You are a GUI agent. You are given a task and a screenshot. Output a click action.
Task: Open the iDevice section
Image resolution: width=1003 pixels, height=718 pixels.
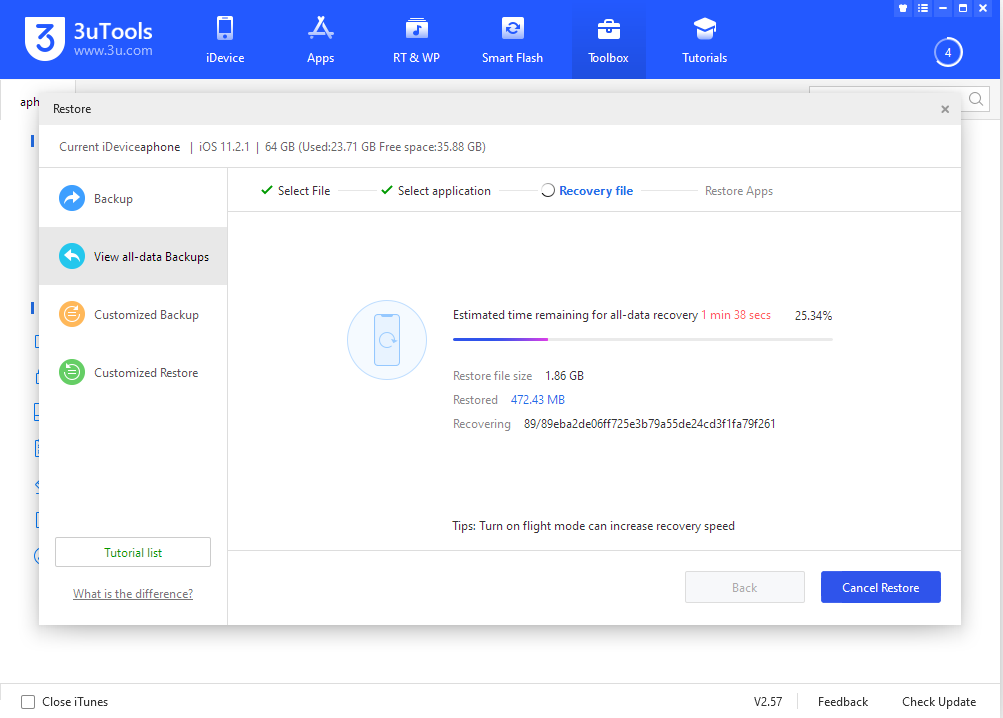(x=224, y=40)
